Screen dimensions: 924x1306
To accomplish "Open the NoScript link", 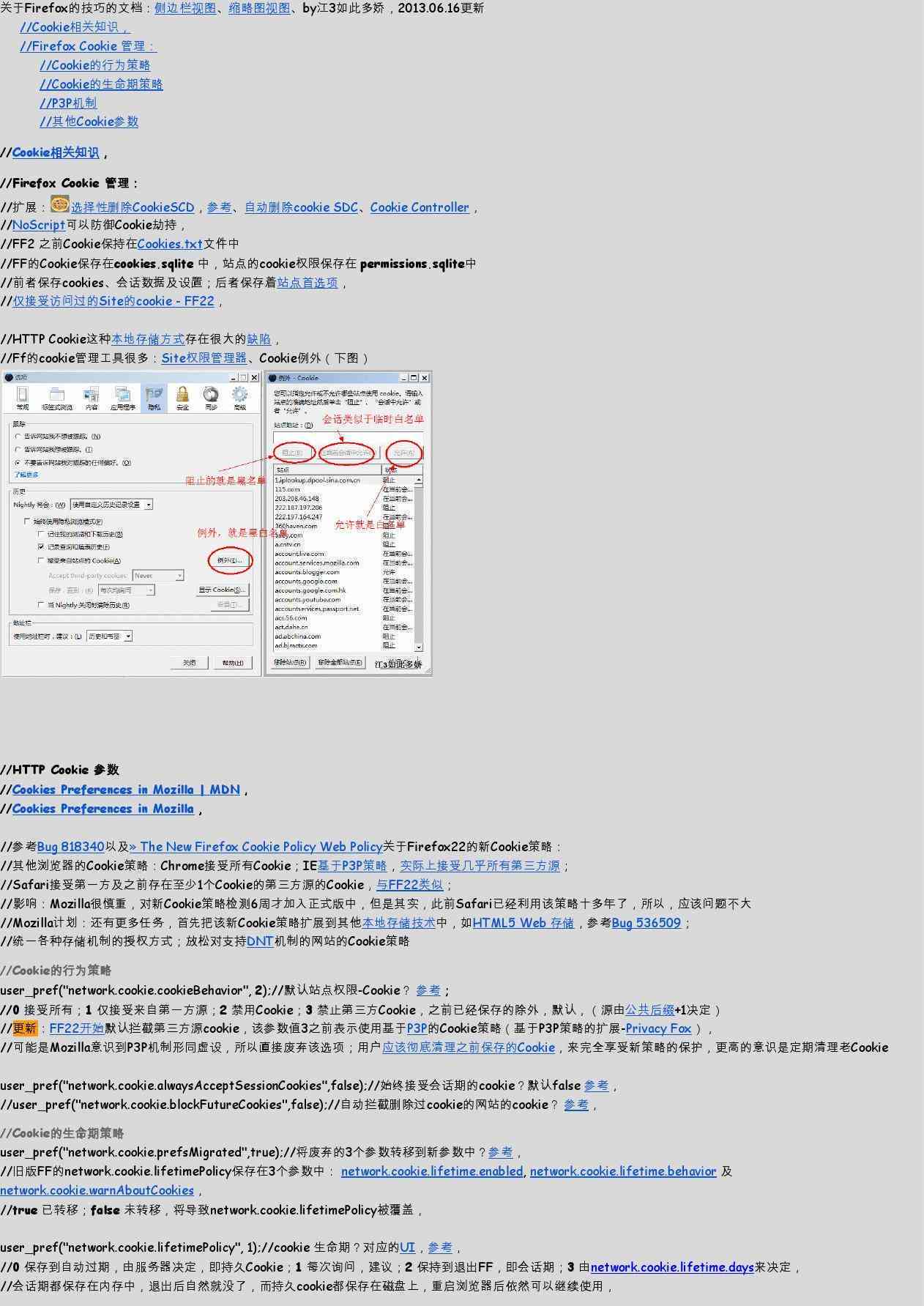I will pyautogui.click(x=39, y=225).
